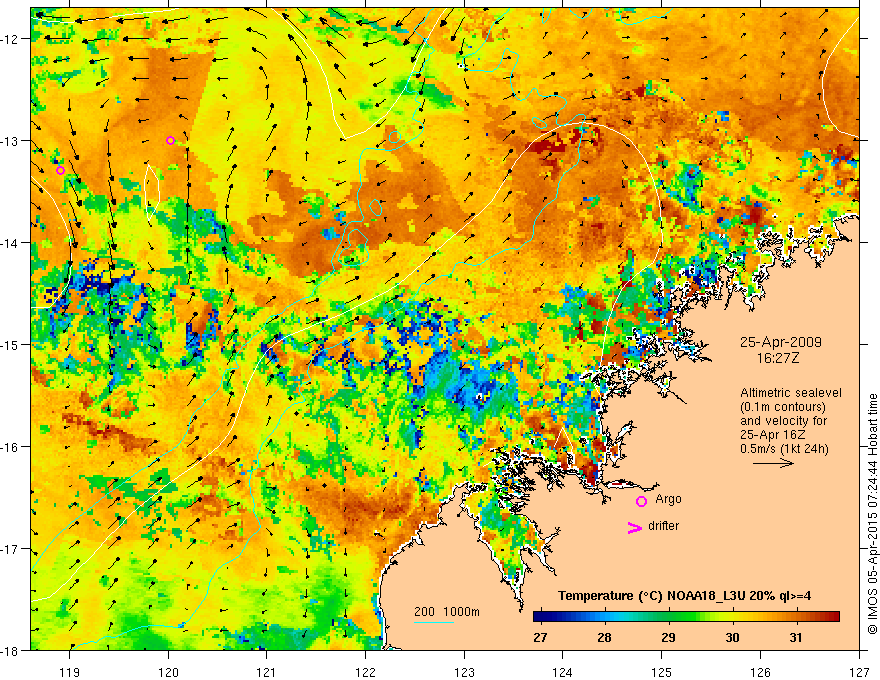Image resolution: width=880 pixels, height=680 pixels.
Task: Click the IMOS copyright vertical text
Action: coord(872,515)
